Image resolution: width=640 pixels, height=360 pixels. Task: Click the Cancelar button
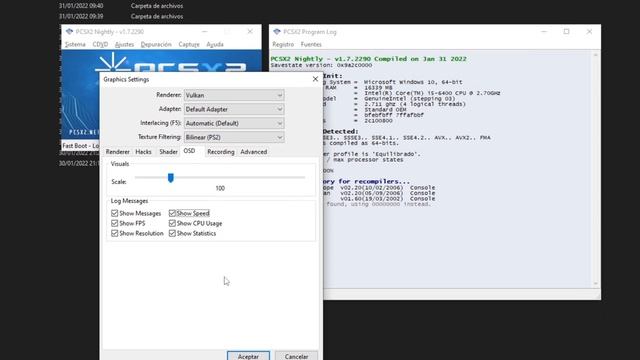click(296, 356)
